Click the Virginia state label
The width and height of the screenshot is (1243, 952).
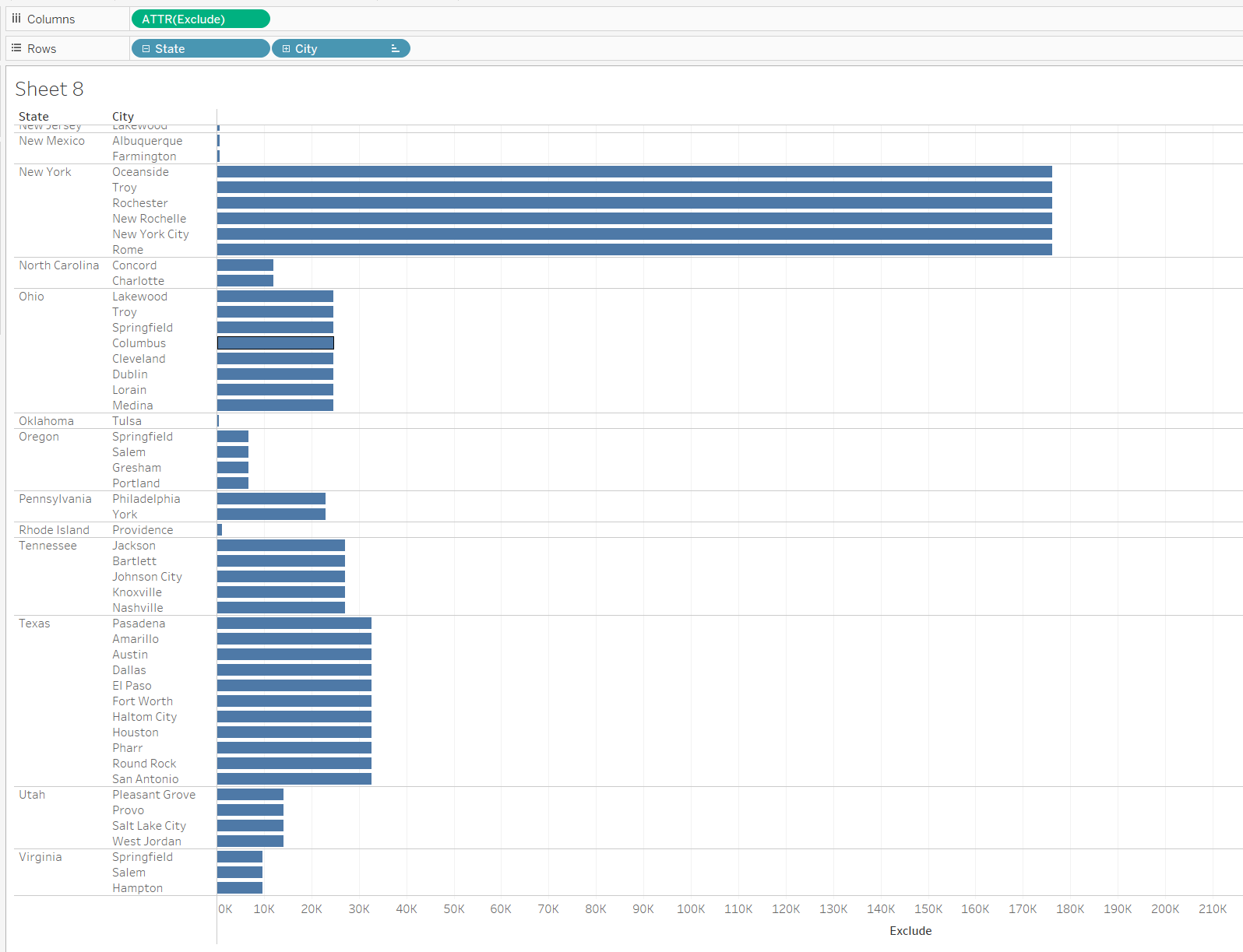40,857
